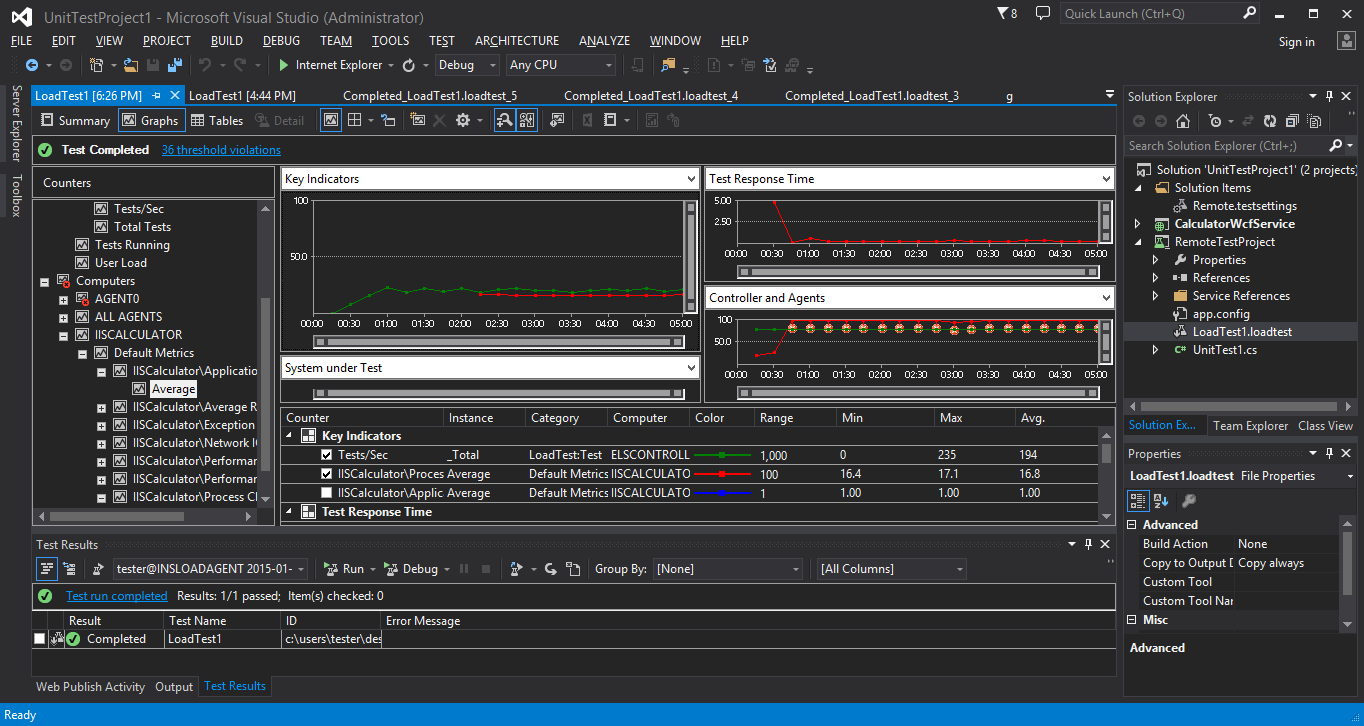Click the notifications flag icon in title bar
This screenshot has width=1364, height=726.
pyautogui.click(x=1004, y=14)
